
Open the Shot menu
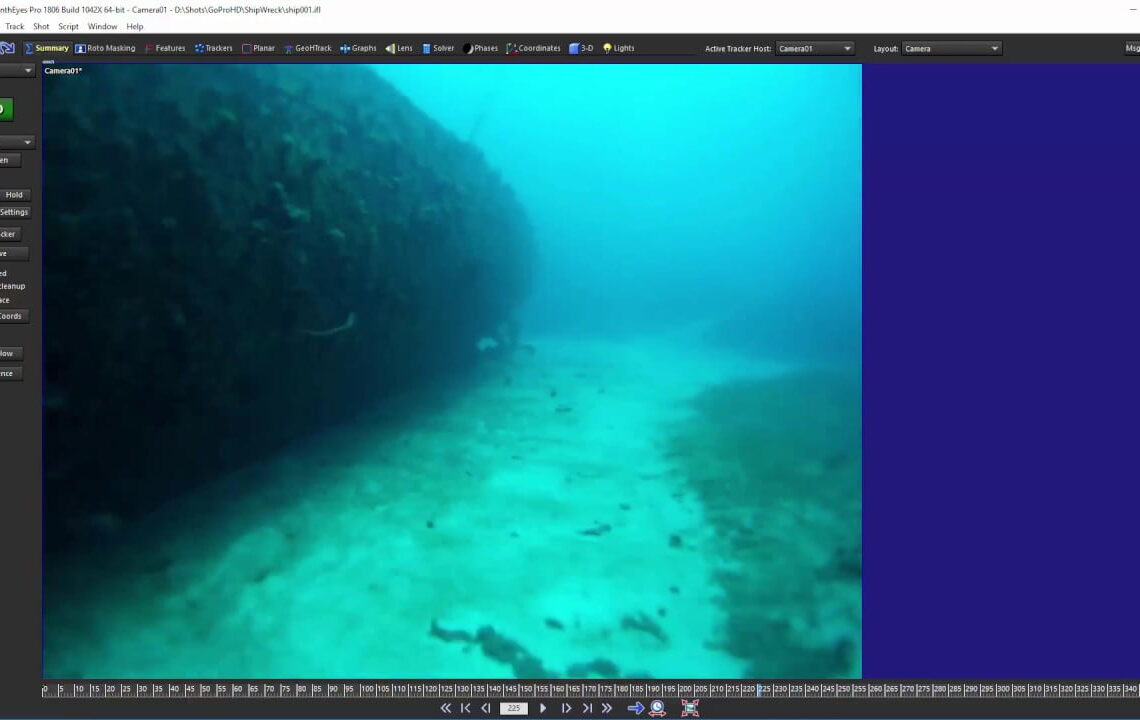point(41,27)
